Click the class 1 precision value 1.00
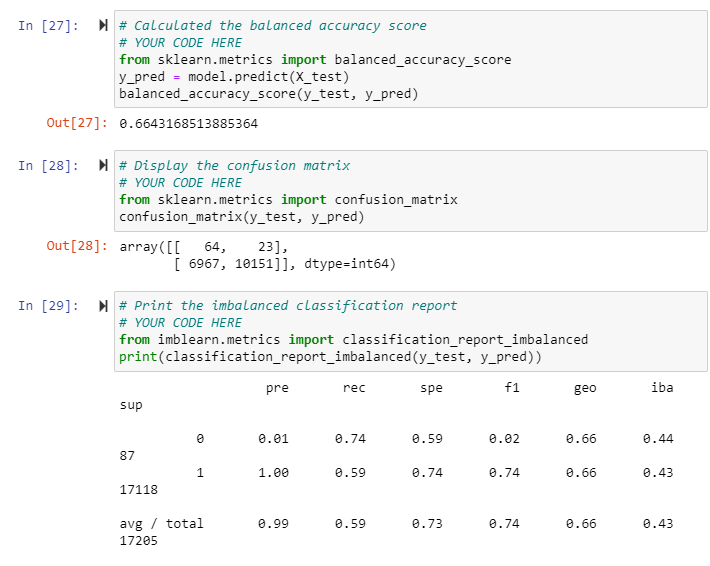Viewport: 710px width, 566px height. [x=273, y=473]
